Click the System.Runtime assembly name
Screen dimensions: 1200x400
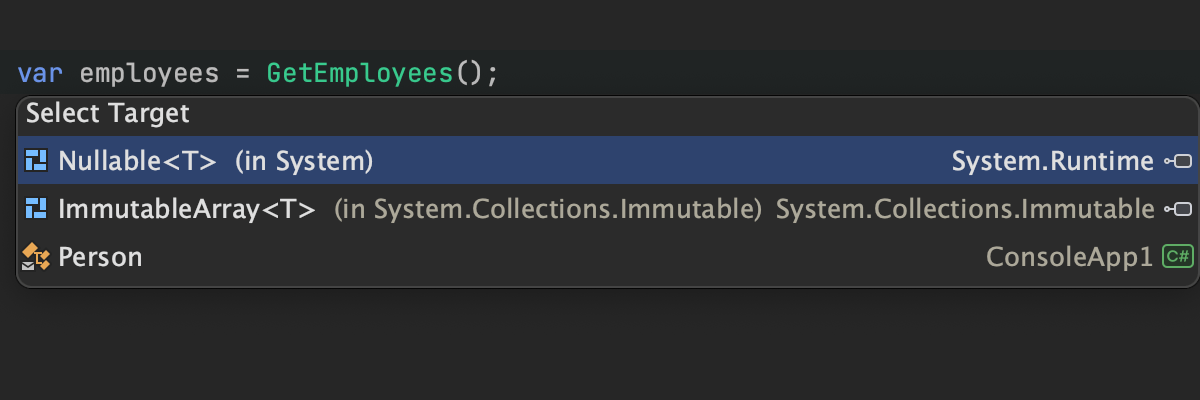point(1052,160)
